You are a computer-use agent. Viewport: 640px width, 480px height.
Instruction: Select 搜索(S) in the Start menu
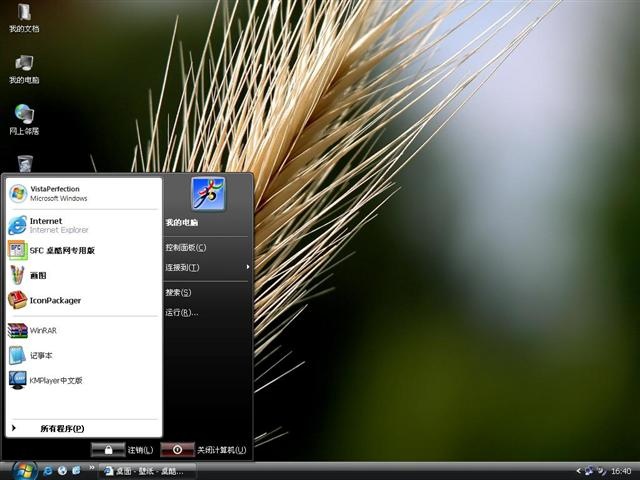178,292
